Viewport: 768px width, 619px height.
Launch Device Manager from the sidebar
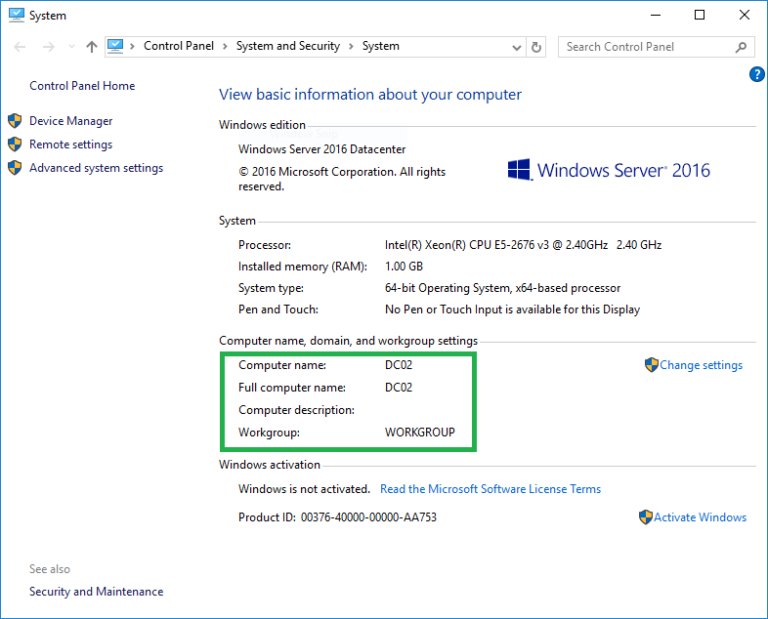point(70,121)
